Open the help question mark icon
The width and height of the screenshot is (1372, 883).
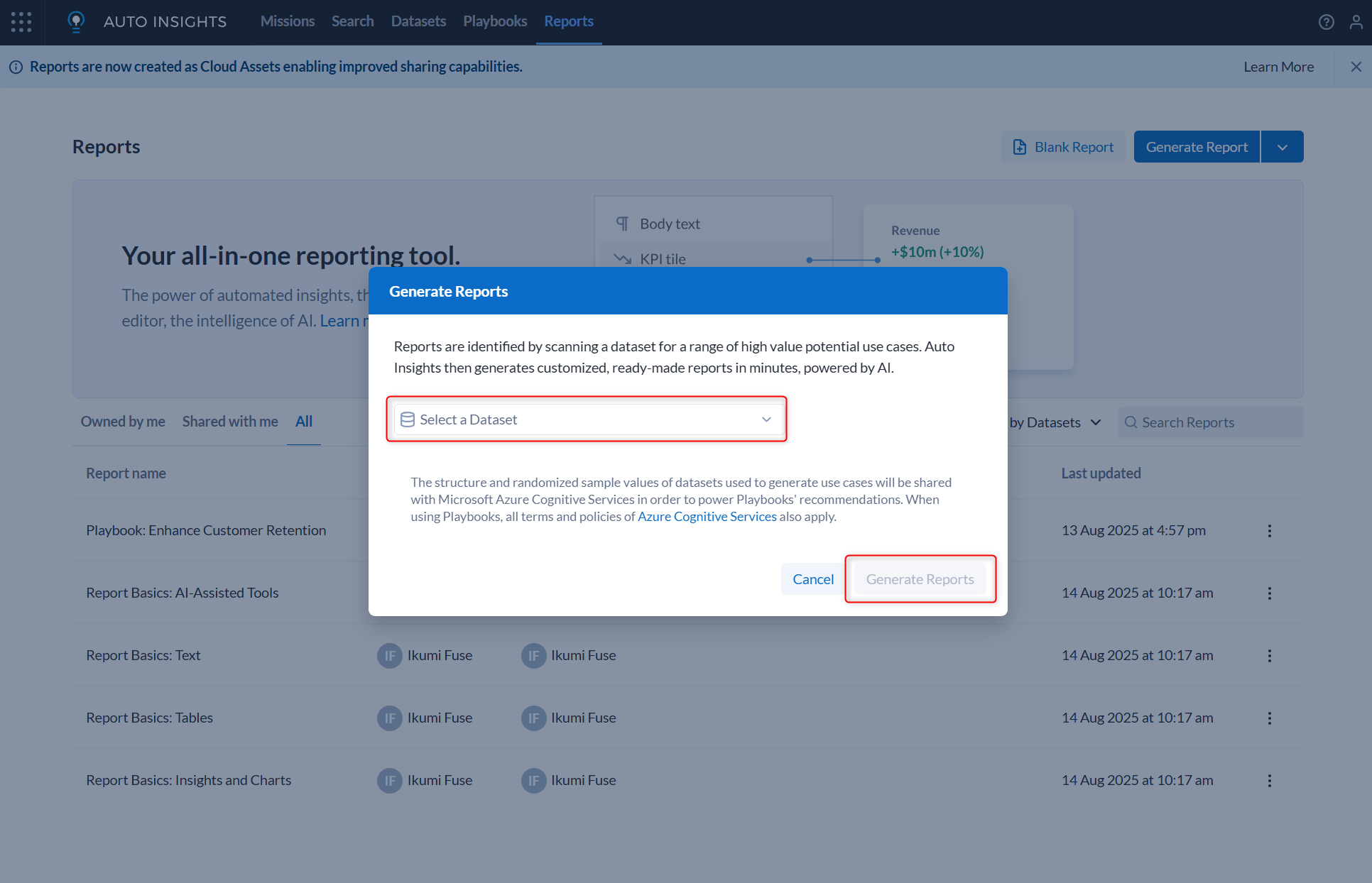click(x=1326, y=22)
